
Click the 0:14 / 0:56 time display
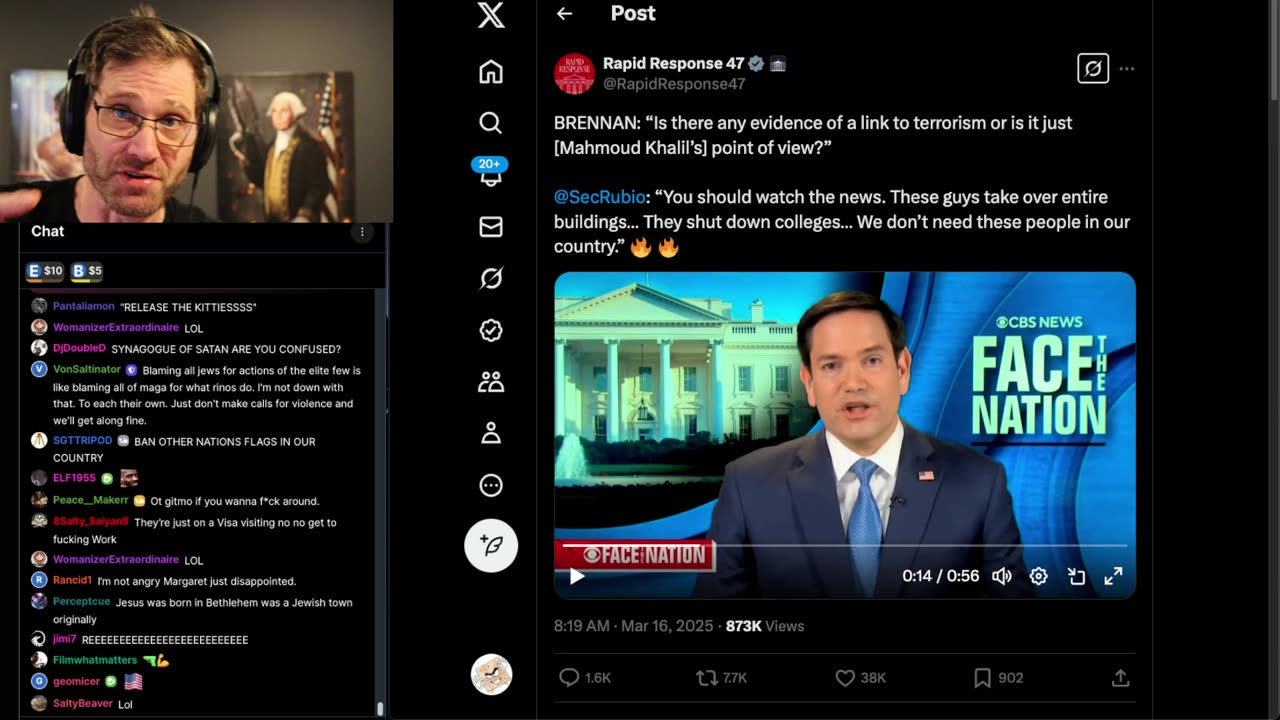point(940,576)
